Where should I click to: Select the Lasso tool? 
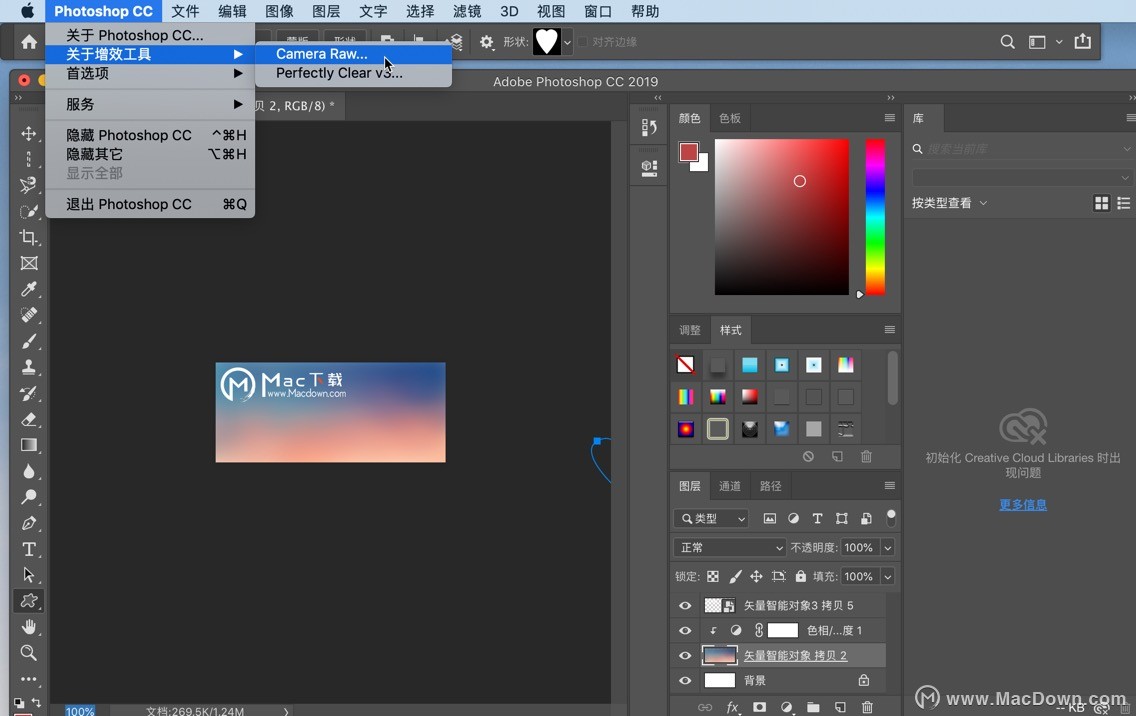29,185
